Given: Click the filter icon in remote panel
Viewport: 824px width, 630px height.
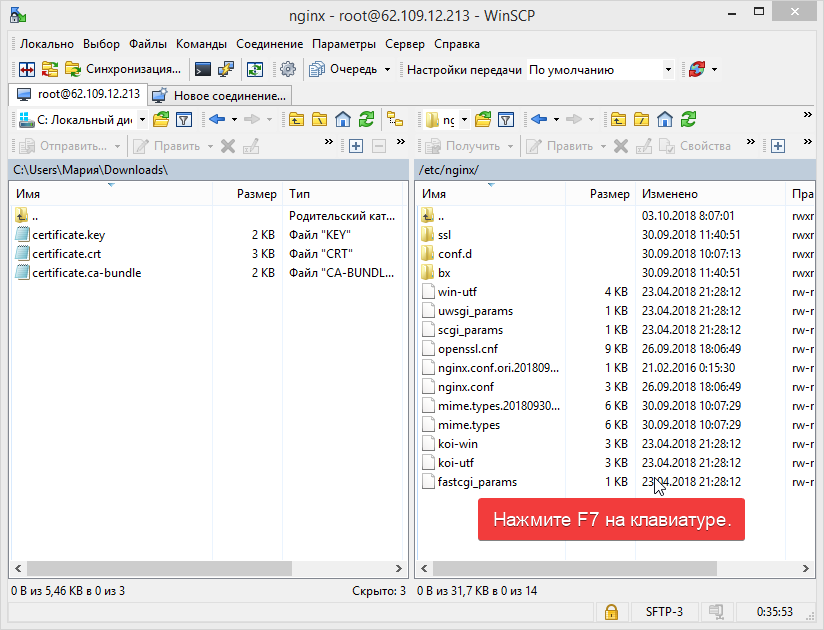Looking at the screenshot, I should (506, 120).
